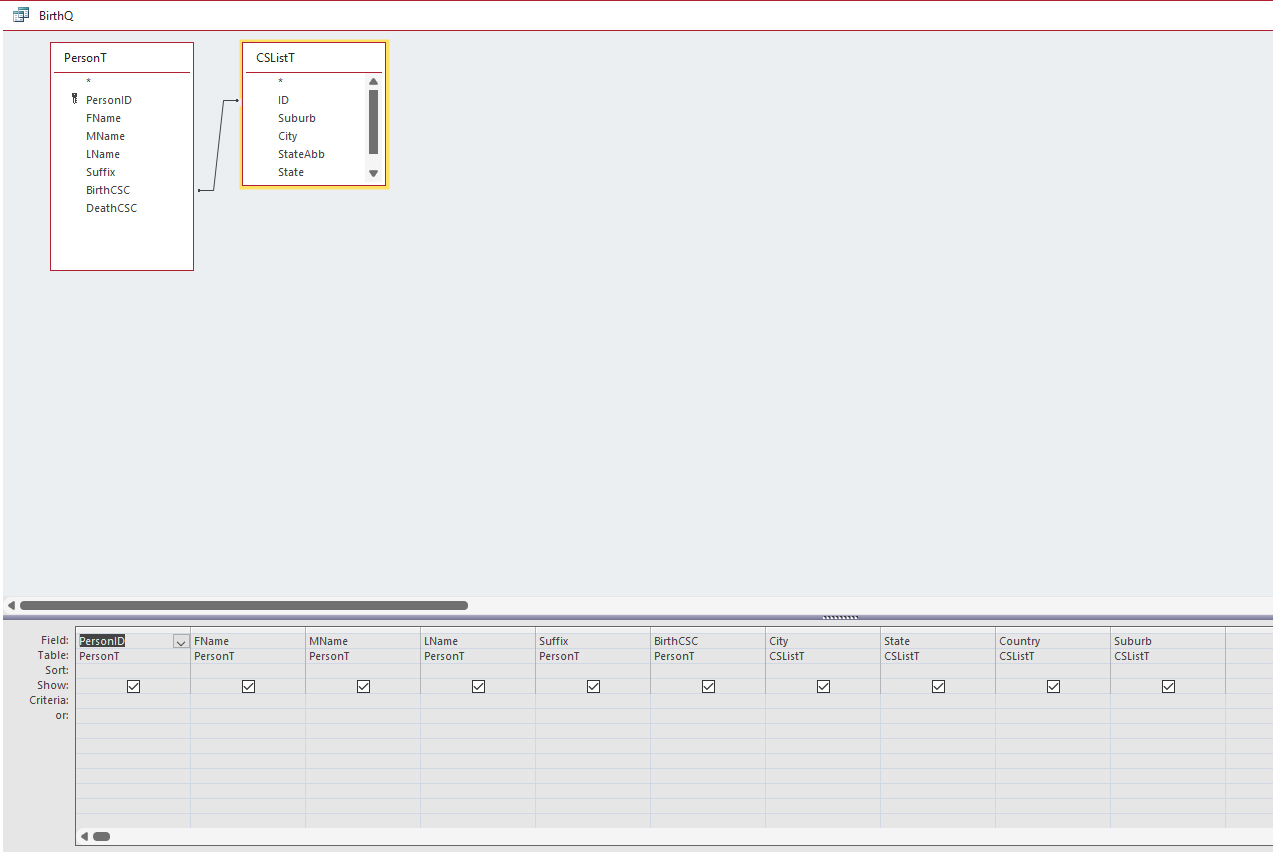Click the BirthQ query icon in tab

click(x=20, y=15)
